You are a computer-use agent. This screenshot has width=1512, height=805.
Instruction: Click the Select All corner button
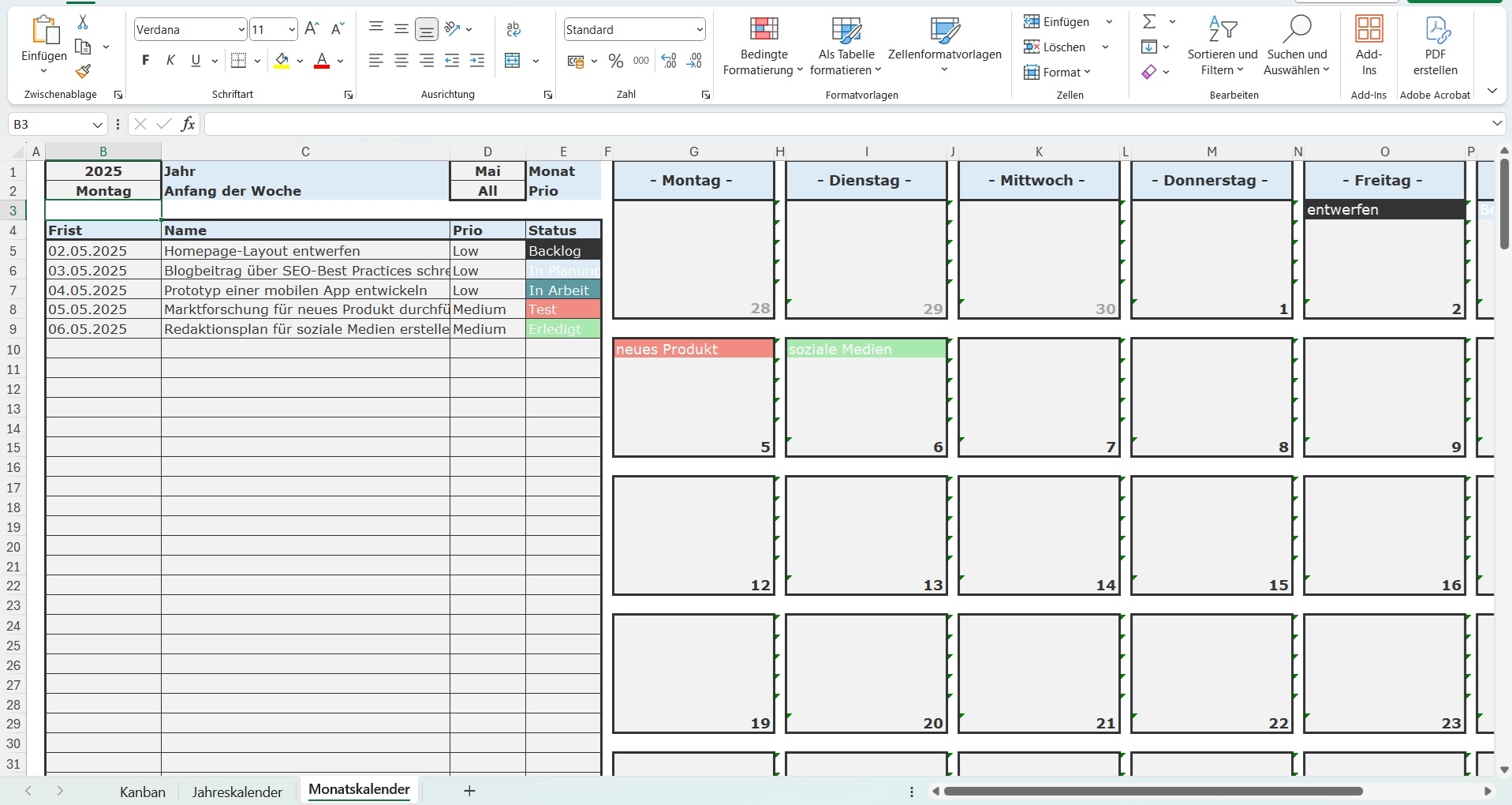[x=17, y=152]
